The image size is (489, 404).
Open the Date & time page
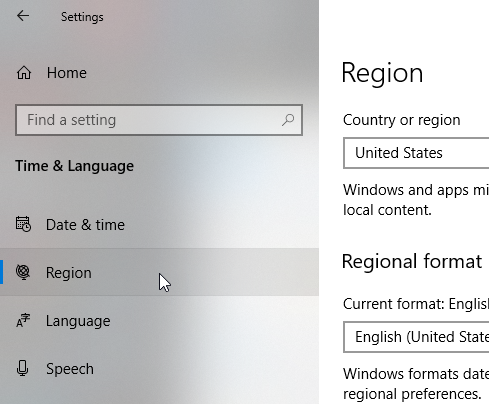(159, 224)
